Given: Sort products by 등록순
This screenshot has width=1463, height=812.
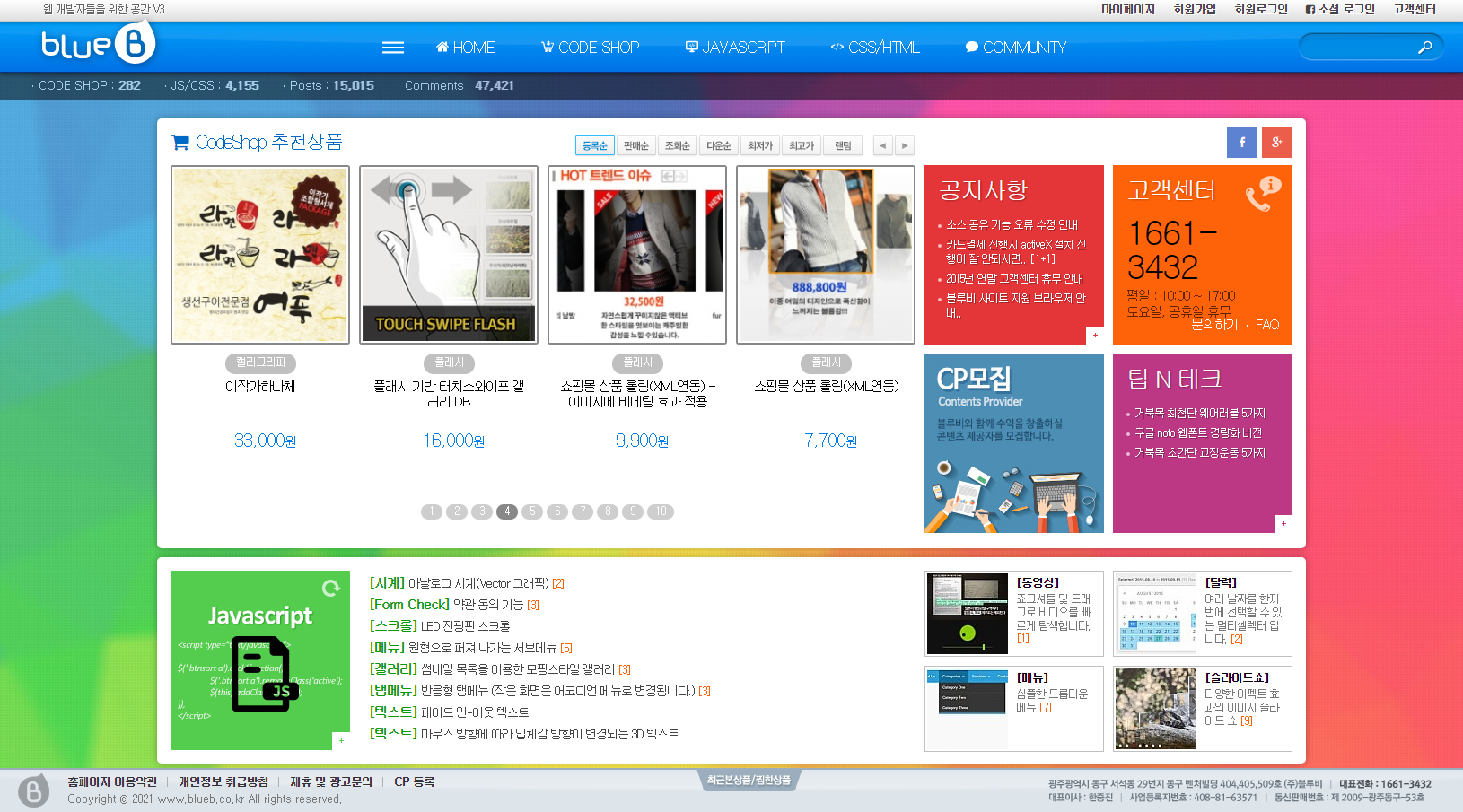Looking at the screenshot, I should [595, 145].
